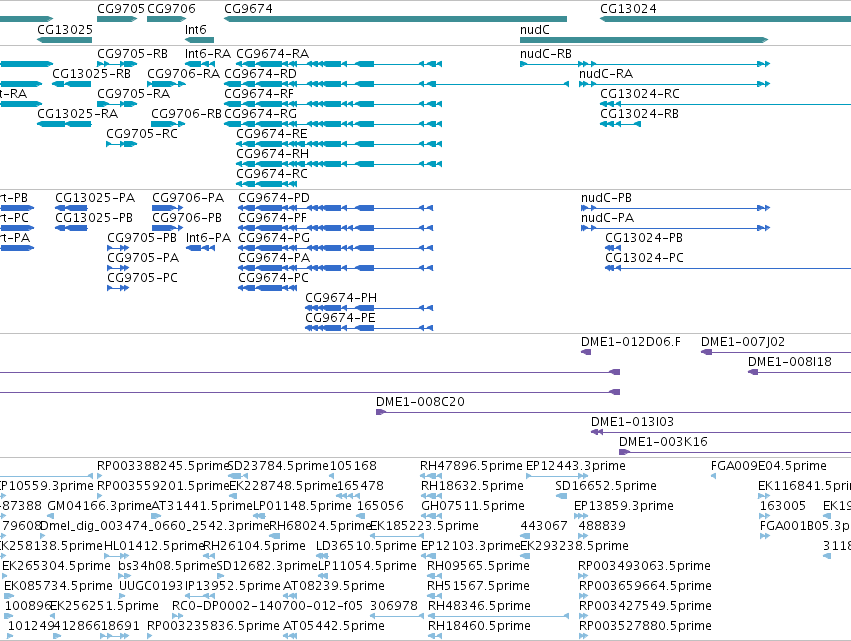Screen dimensions: 851x641
Task: Select the CG9705 gene label
Action: point(120,9)
